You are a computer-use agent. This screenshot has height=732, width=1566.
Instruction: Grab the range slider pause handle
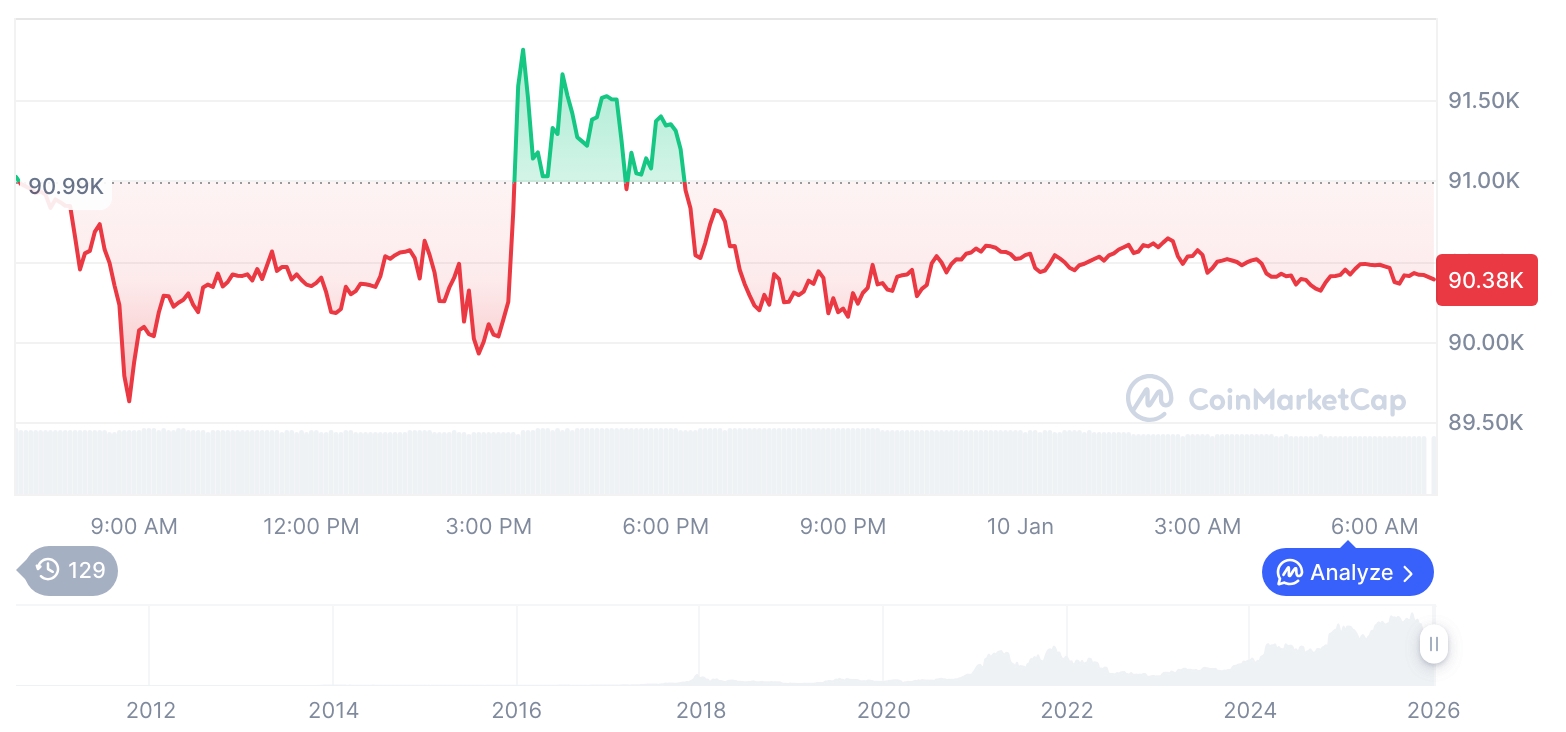point(1434,644)
